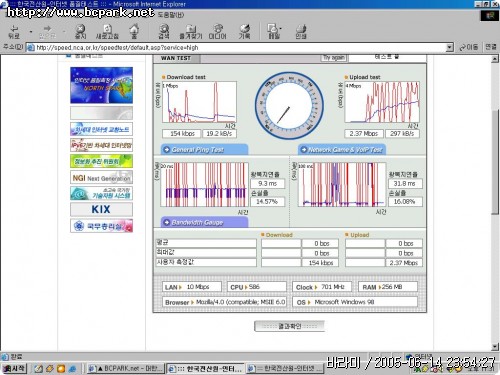This screenshot has height=375, width=500.
Task: Click the Print toolbar icon
Action: coord(301,32)
